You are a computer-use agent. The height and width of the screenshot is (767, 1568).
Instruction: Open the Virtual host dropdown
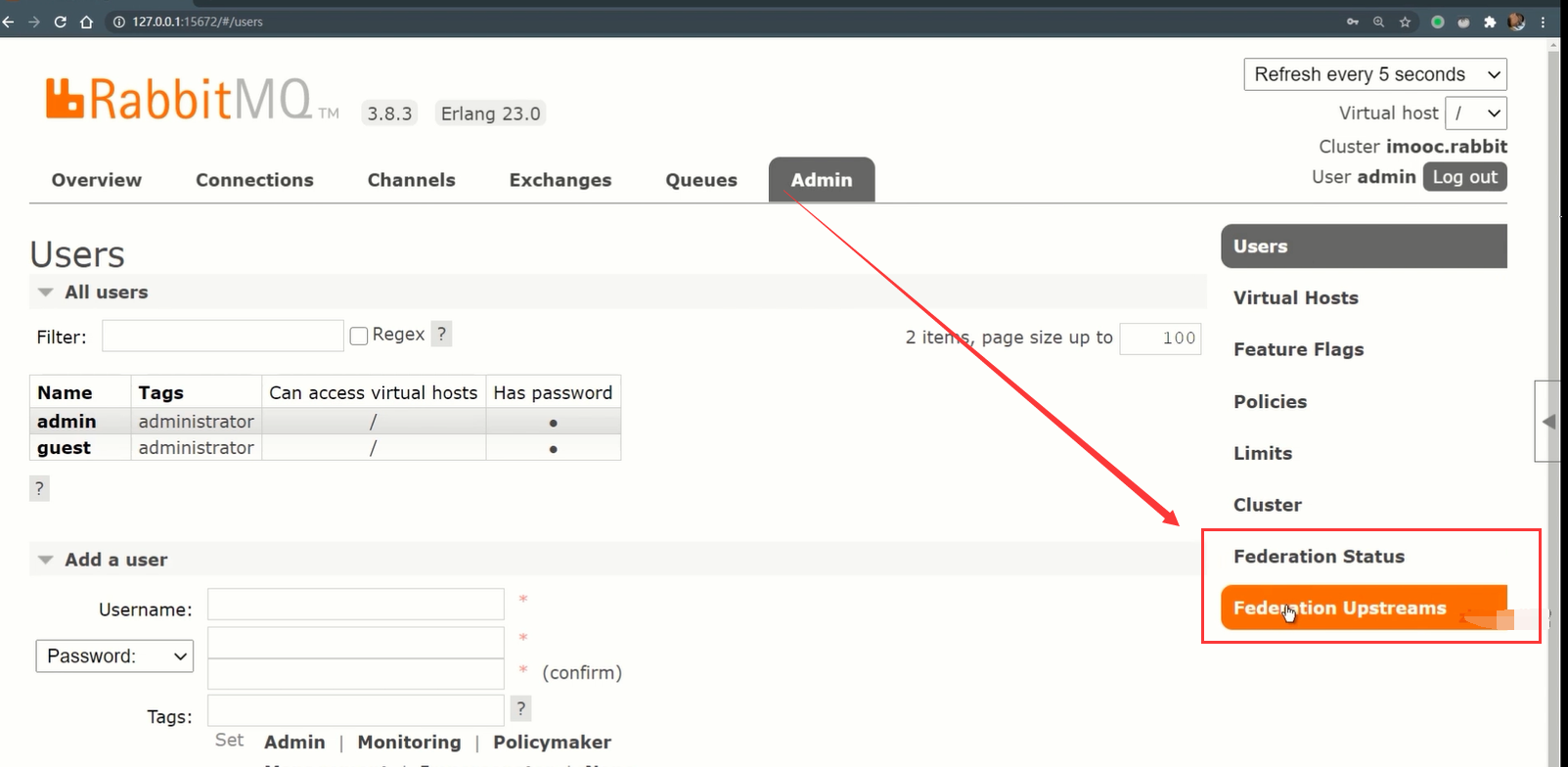click(x=1477, y=113)
